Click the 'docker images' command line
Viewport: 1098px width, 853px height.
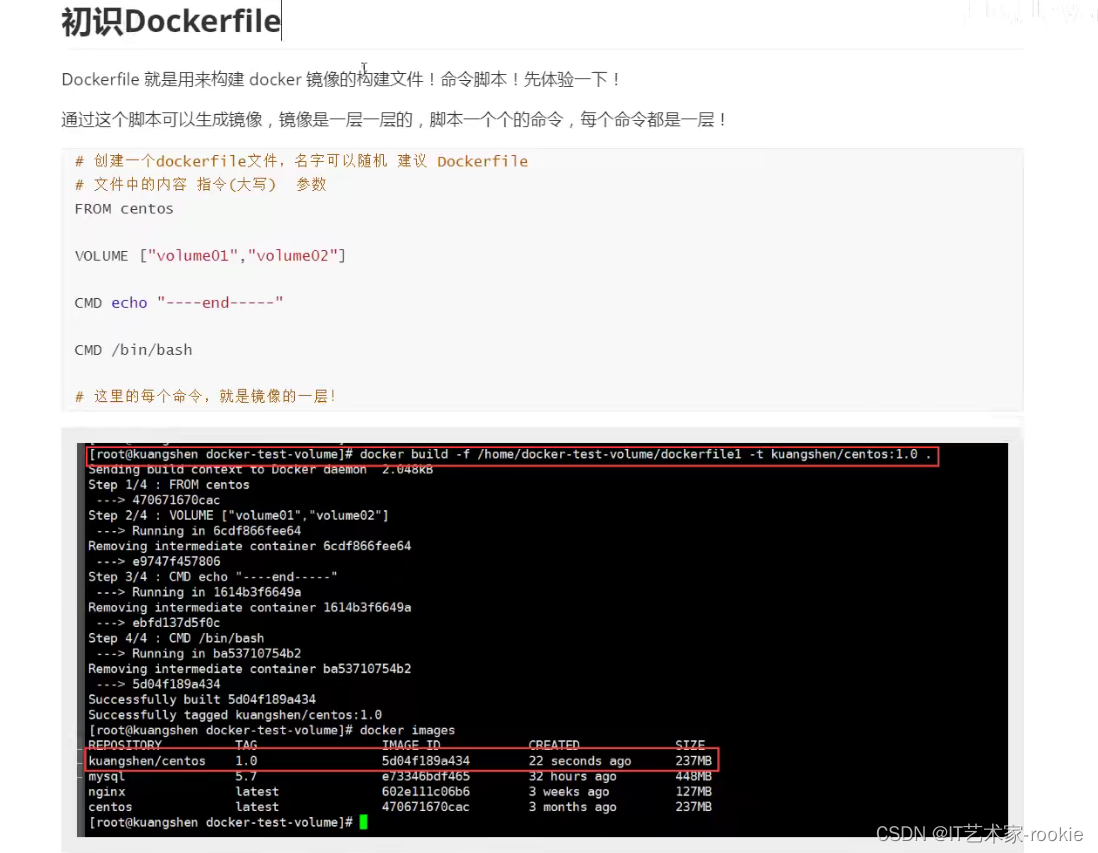click(272, 730)
